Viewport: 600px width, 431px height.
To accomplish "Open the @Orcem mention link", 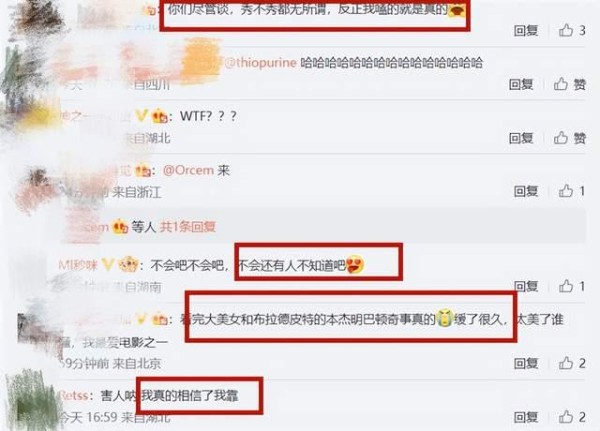I will tap(188, 170).
